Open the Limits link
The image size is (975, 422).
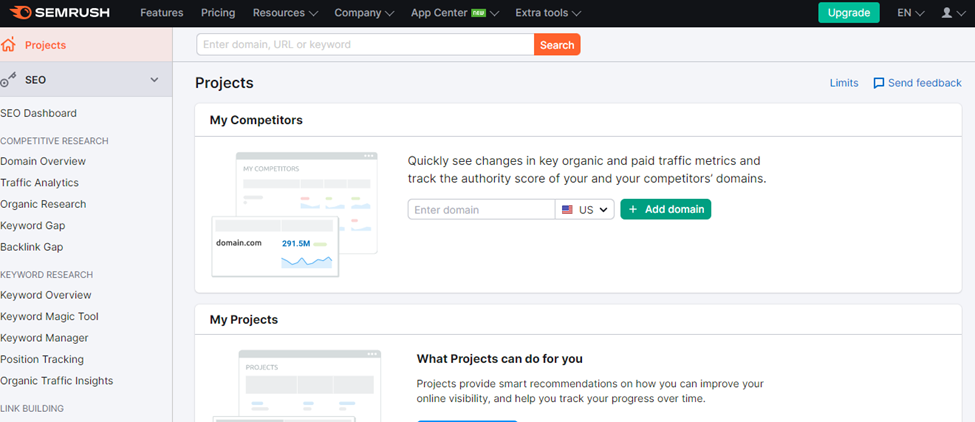click(x=844, y=83)
